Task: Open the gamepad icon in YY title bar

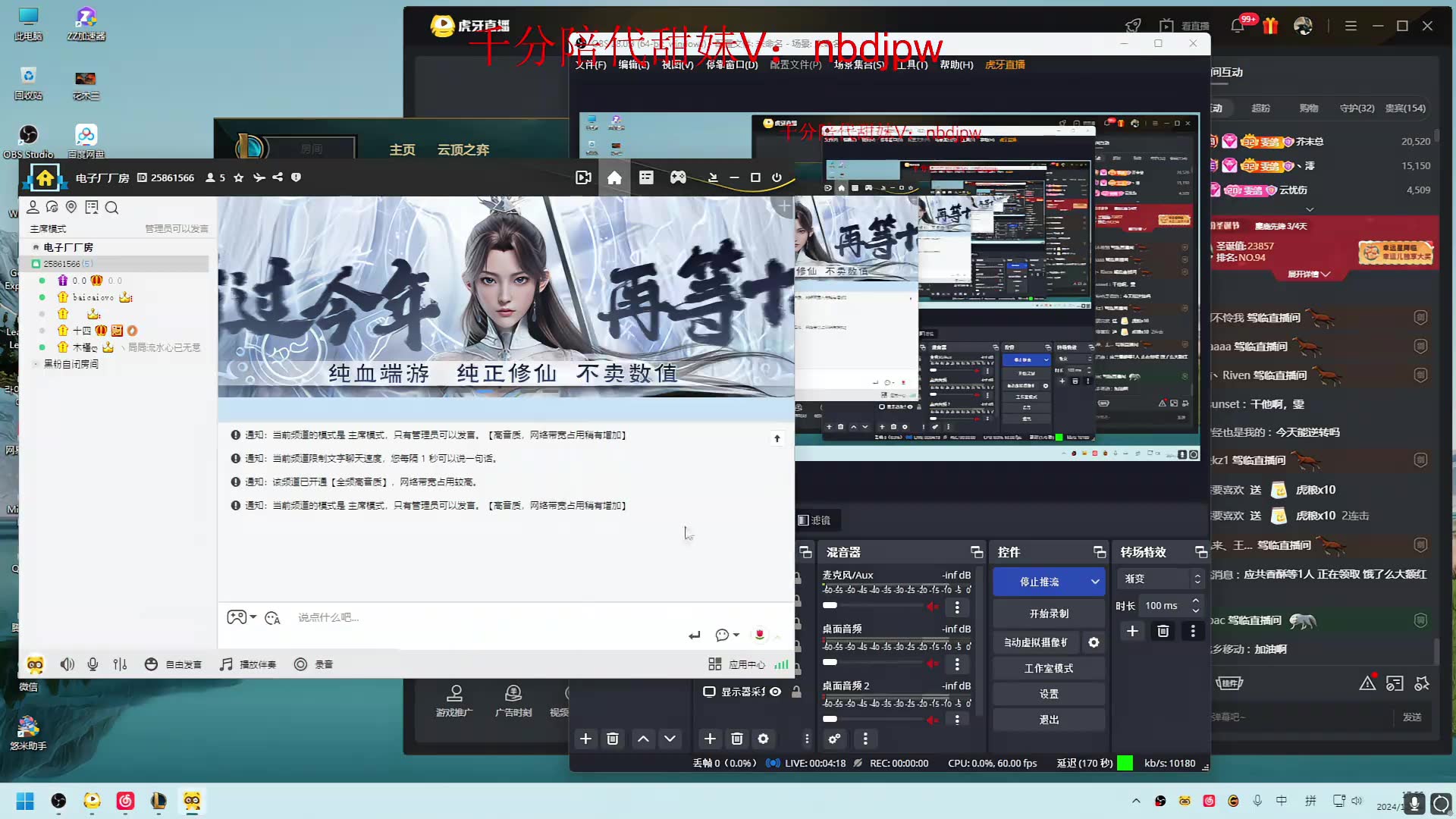Action: click(x=678, y=177)
